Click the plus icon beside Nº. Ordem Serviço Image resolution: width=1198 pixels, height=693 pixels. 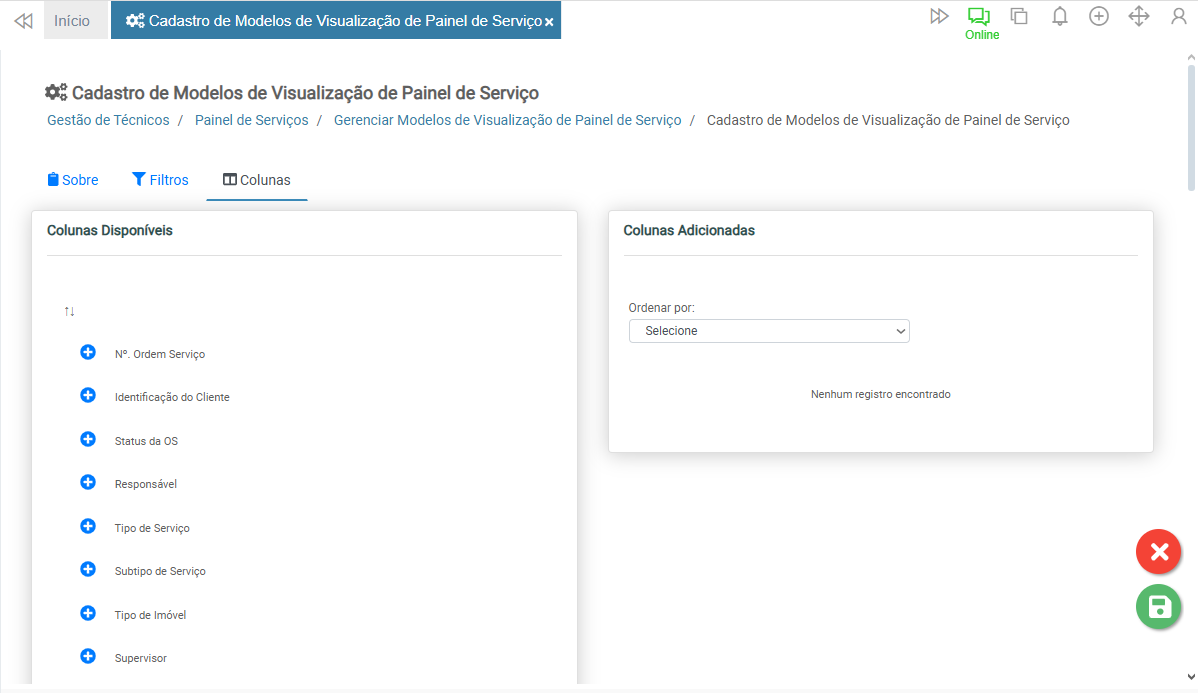88,353
